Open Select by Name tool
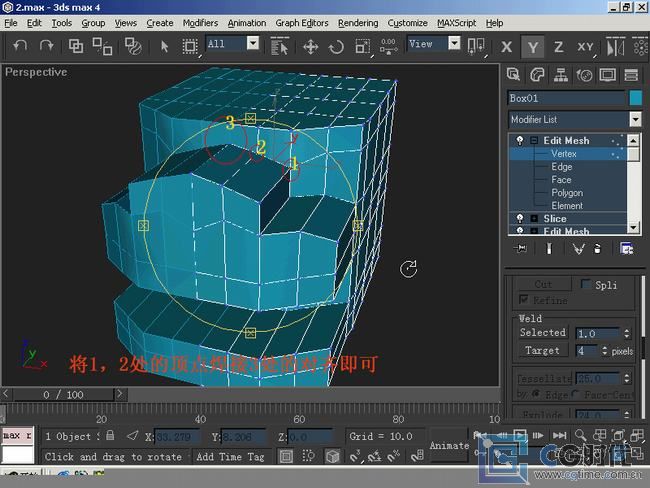This screenshot has height=488, width=650. point(279,46)
